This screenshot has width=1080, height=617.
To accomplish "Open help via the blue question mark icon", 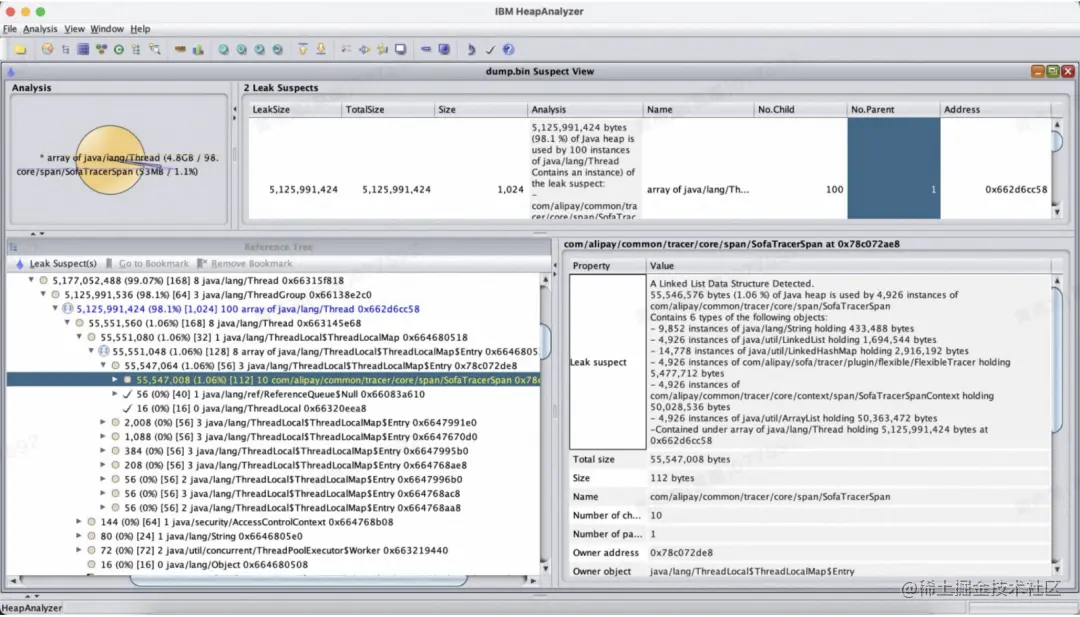I will tap(508, 50).
